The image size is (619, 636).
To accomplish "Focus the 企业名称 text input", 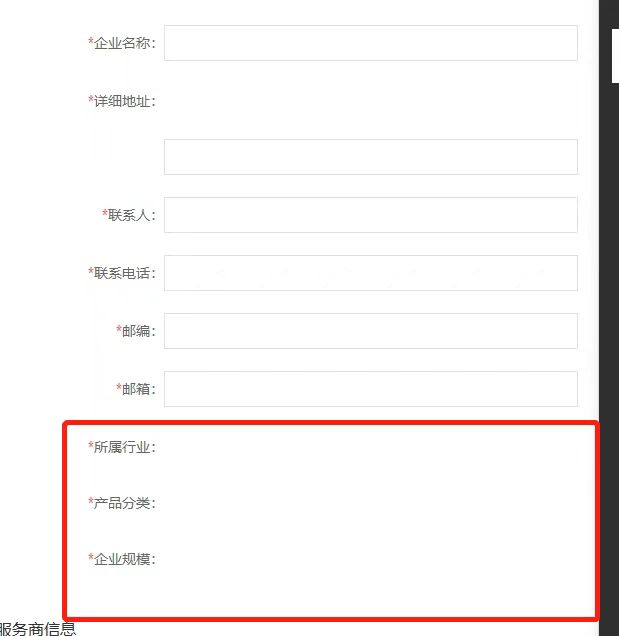I will click(x=370, y=43).
